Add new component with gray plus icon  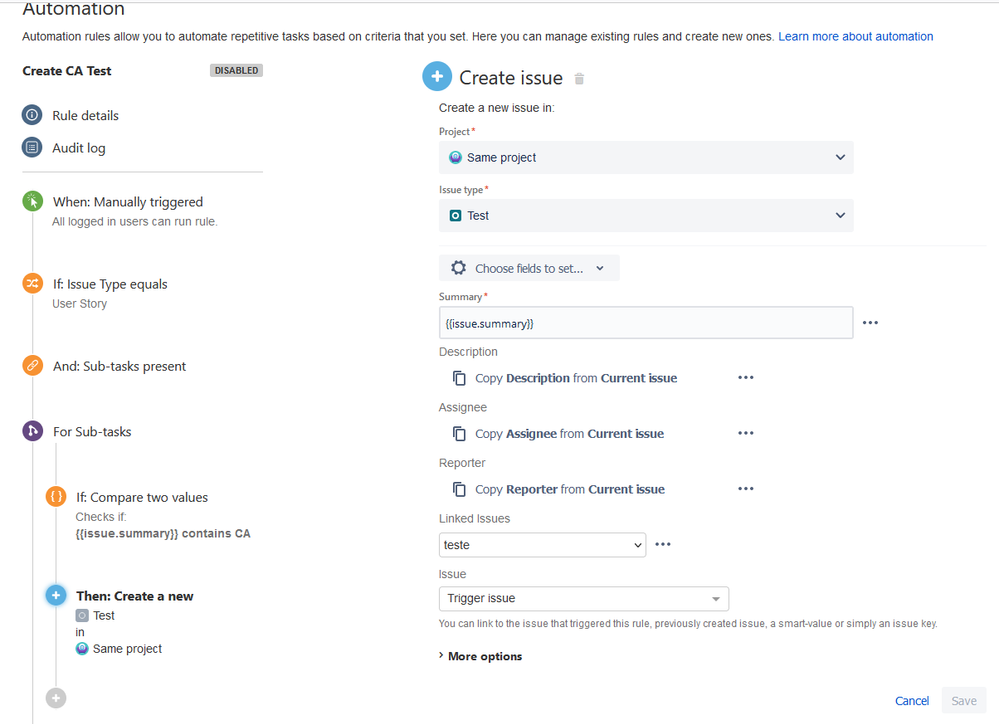pos(56,698)
